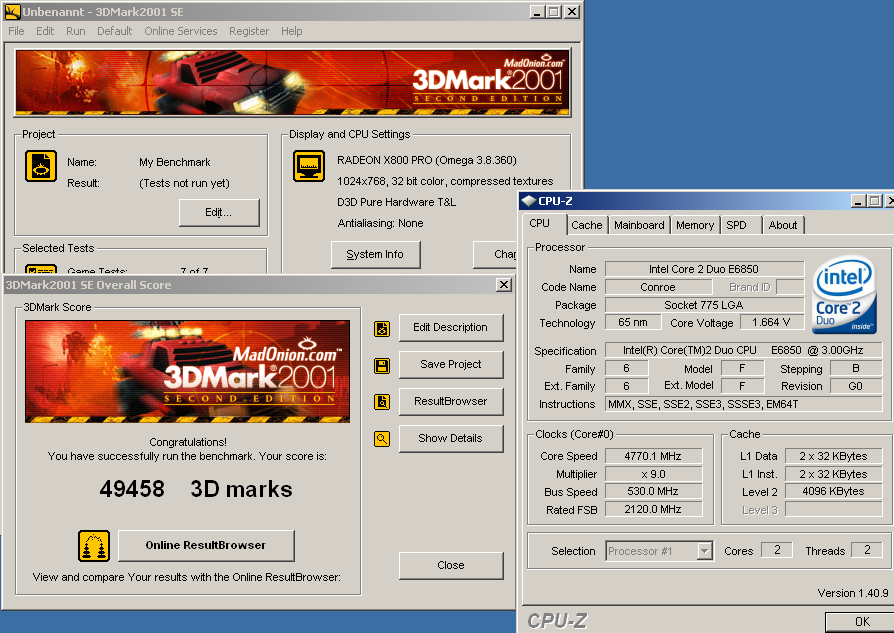Click the Specification field in CPU-Z
The height and width of the screenshot is (633, 894).
pos(743,351)
